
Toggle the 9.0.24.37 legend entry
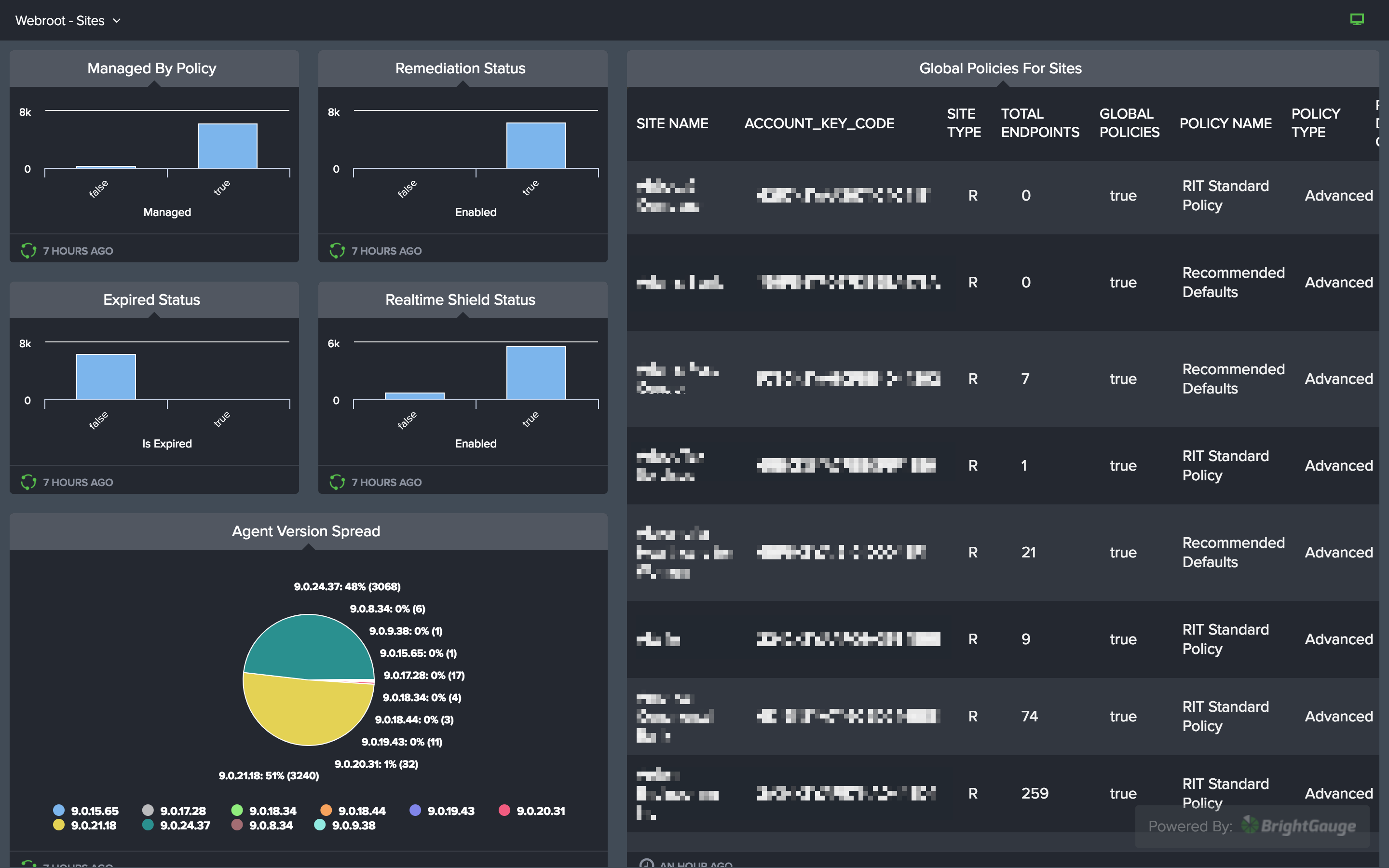[x=176, y=825]
